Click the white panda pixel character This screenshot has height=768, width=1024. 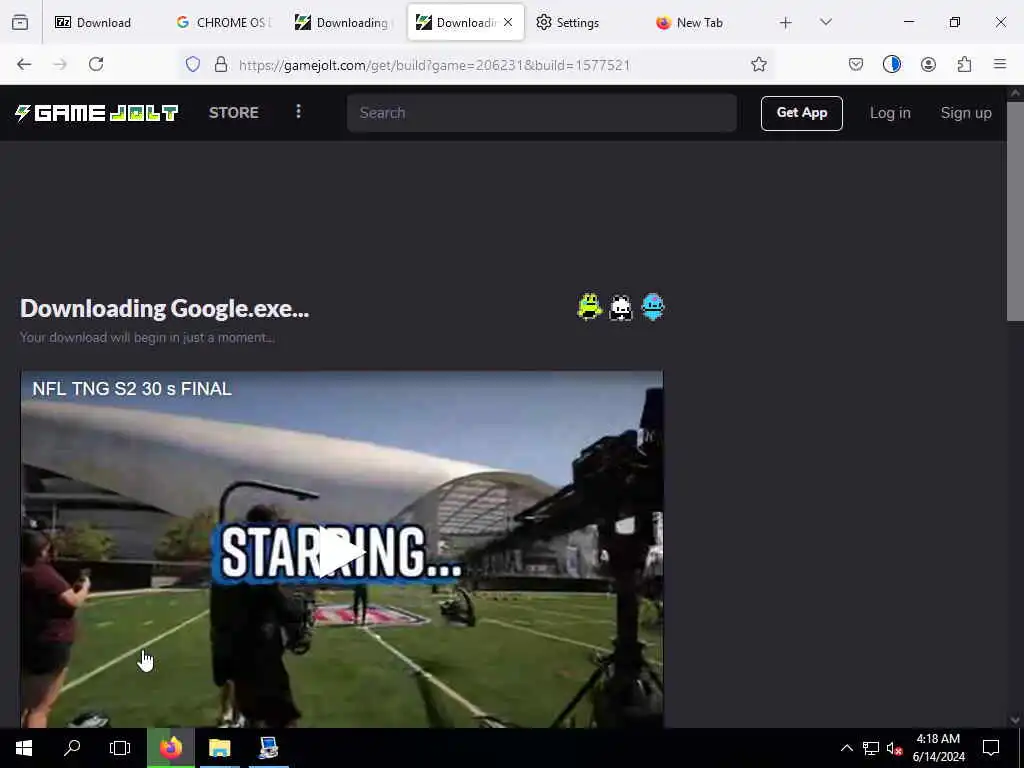tap(620, 307)
